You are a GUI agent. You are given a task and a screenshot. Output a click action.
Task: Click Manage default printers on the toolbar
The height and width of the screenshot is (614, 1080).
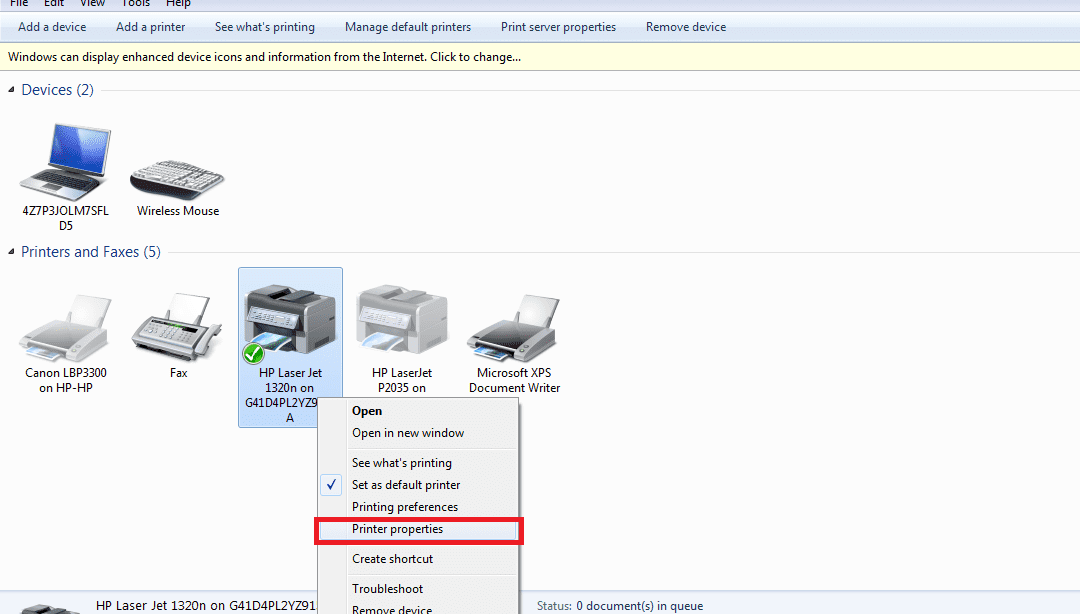pyautogui.click(x=408, y=27)
